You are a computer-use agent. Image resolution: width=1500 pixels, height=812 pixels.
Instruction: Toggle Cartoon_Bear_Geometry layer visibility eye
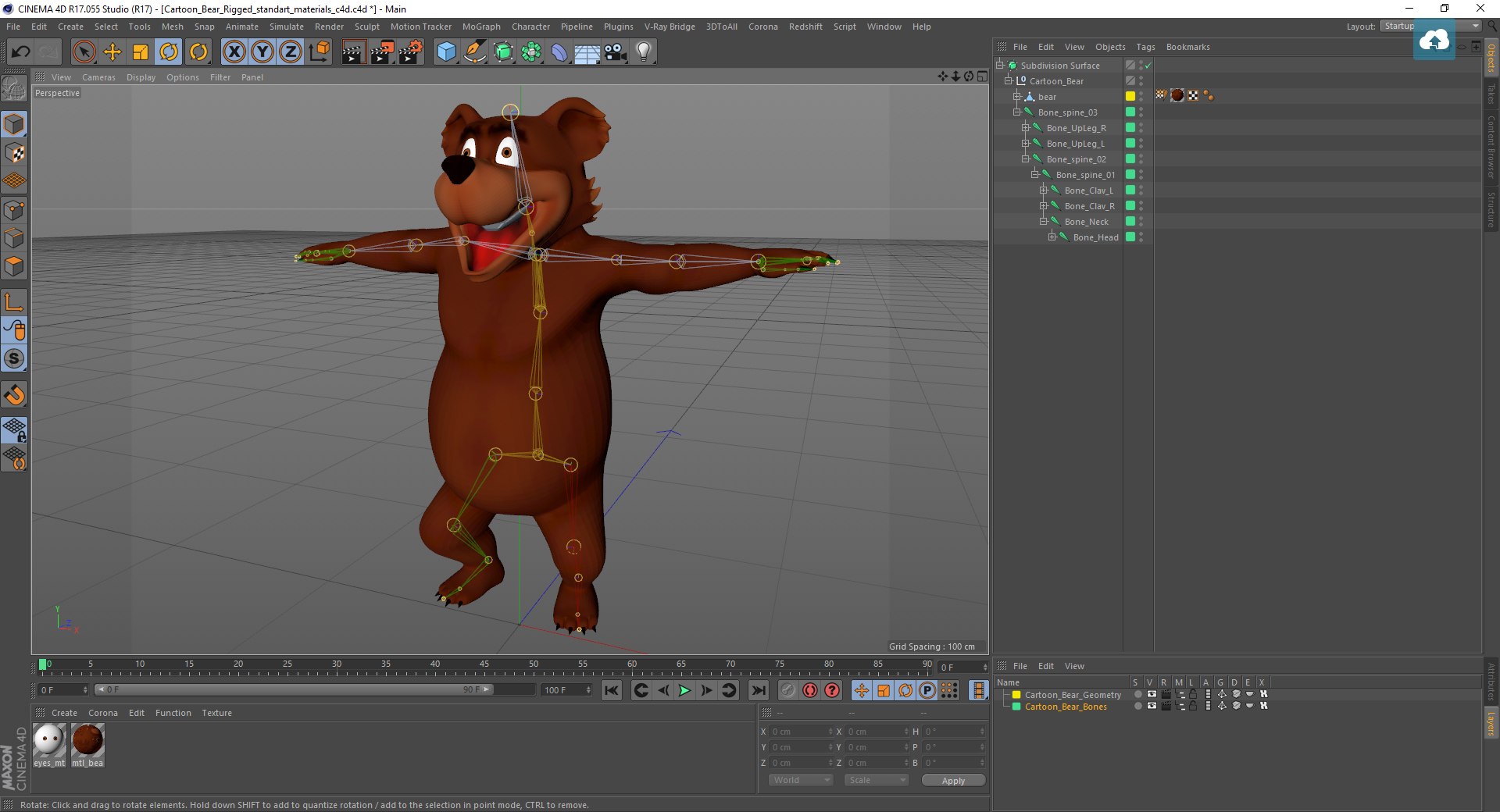(1152, 694)
